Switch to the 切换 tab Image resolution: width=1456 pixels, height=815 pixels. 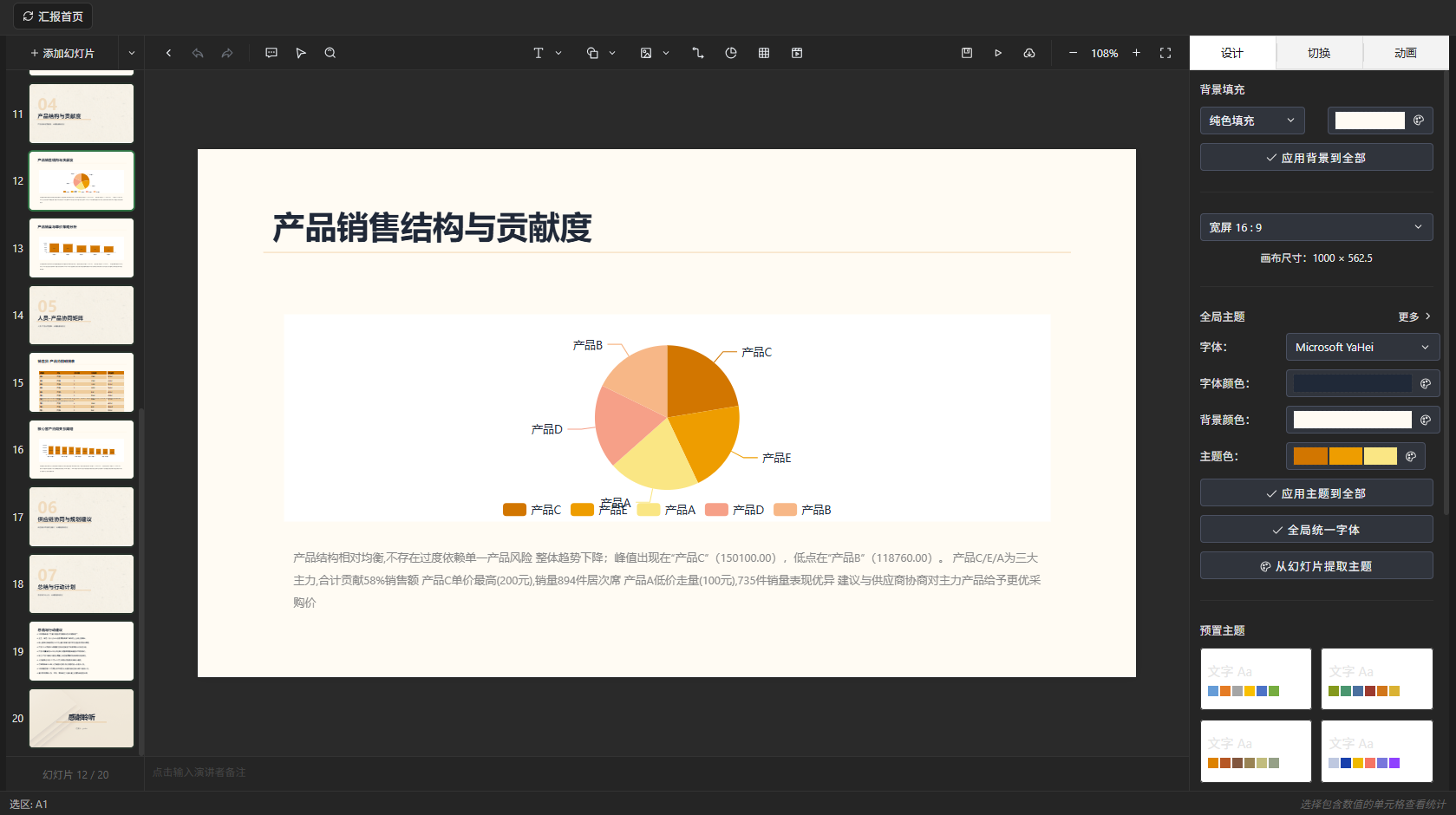tap(1319, 53)
